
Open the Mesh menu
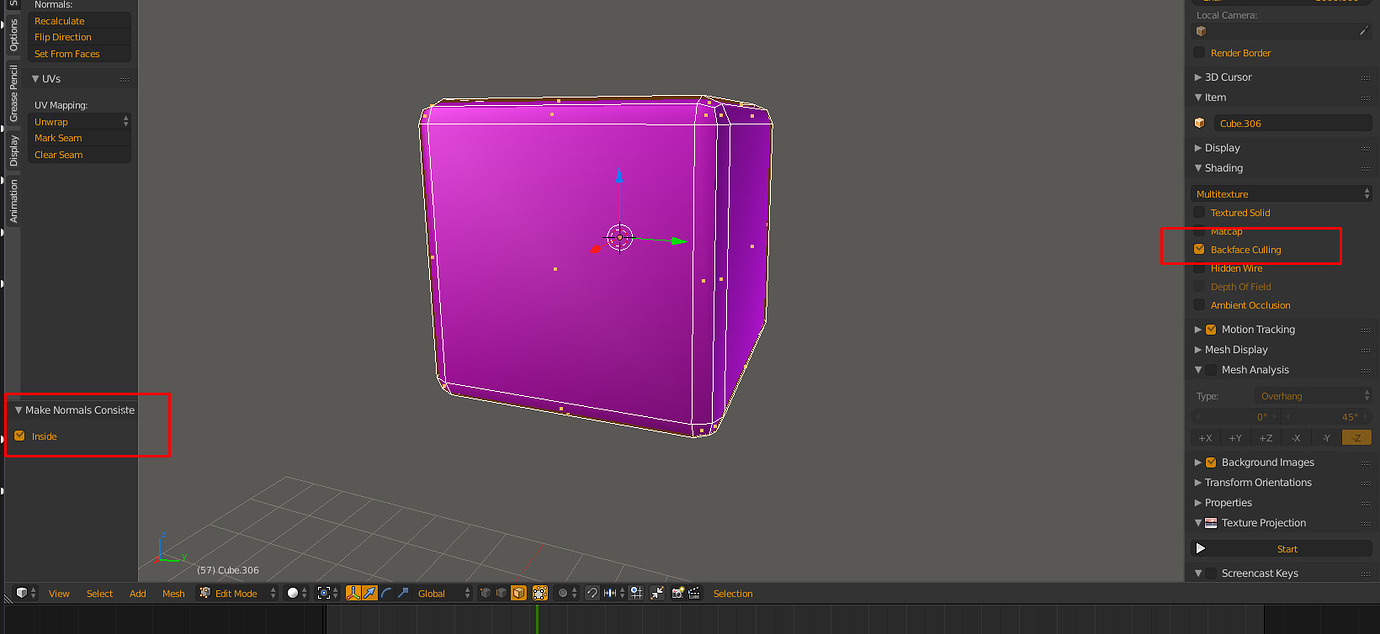coord(173,592)
